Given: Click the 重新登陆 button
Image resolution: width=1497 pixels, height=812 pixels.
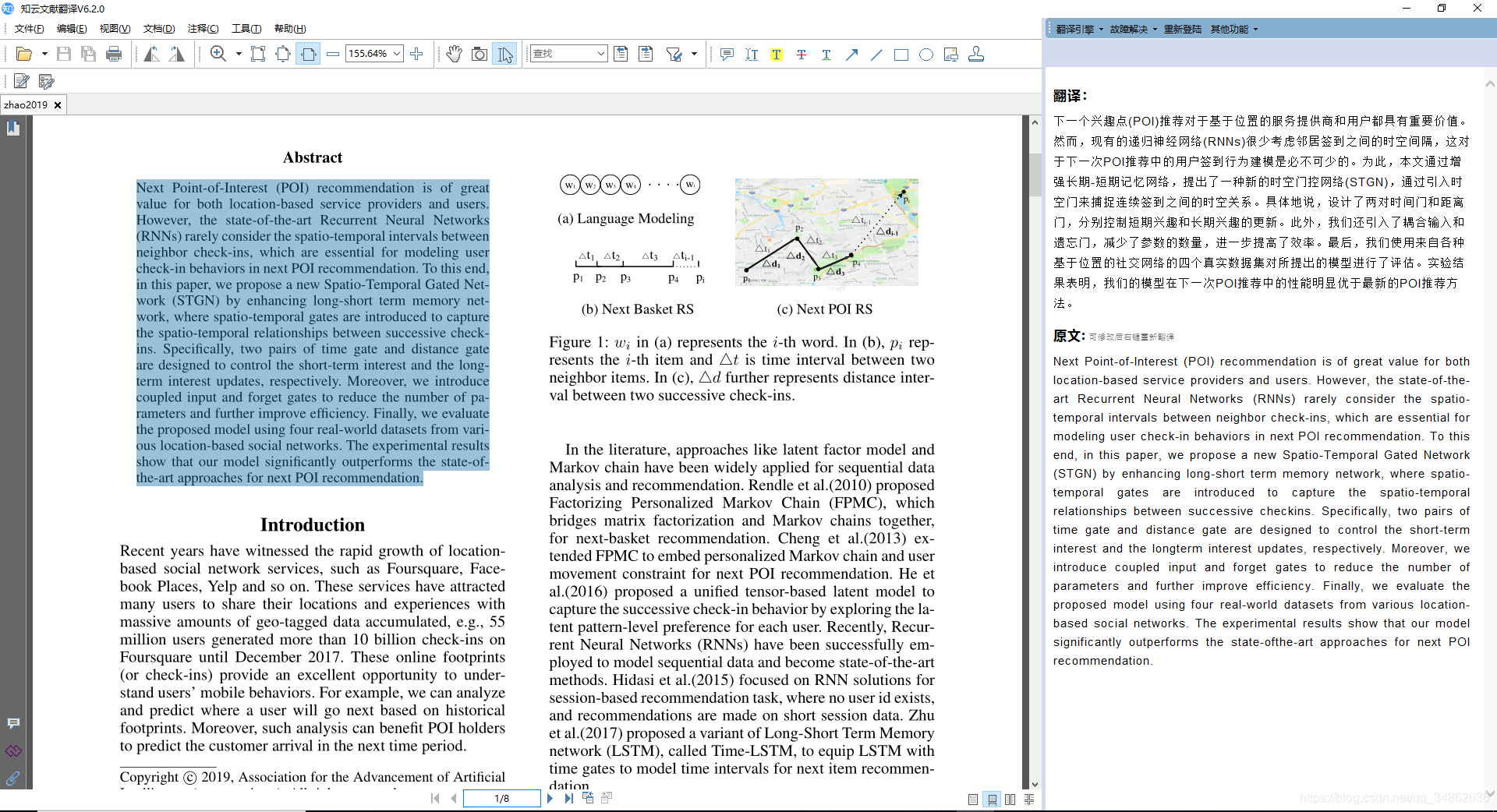Looking at the screenshot, I should 1182,29.
